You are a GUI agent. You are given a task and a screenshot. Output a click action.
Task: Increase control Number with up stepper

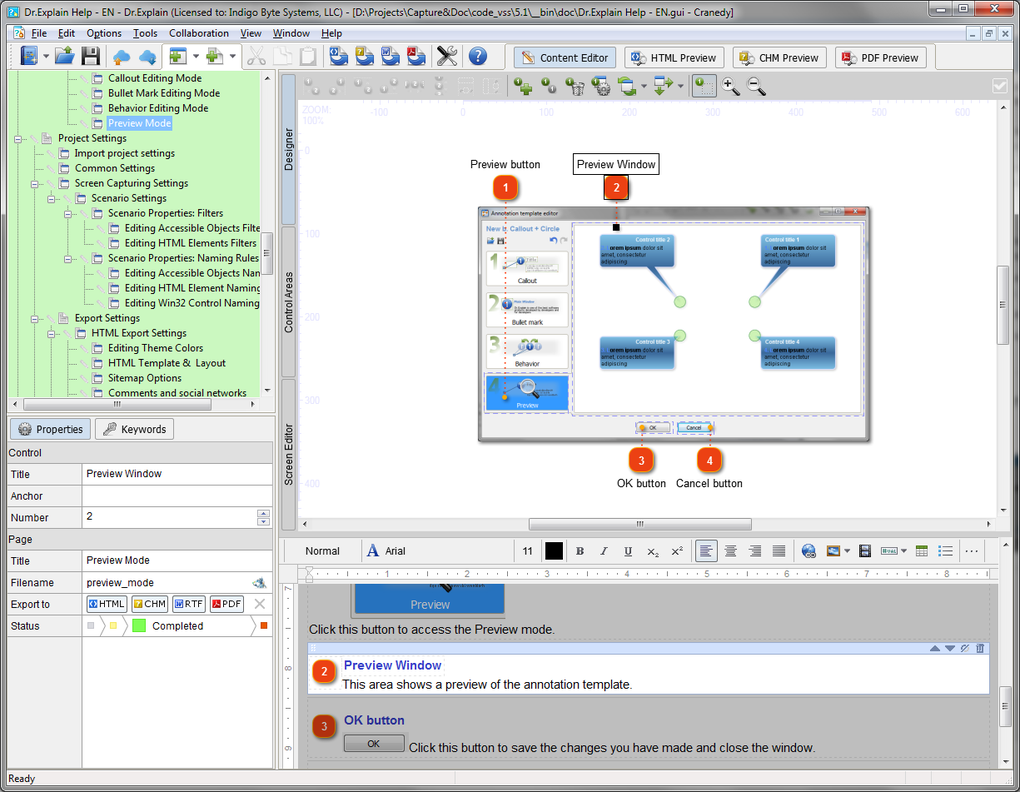coord(263,513)
